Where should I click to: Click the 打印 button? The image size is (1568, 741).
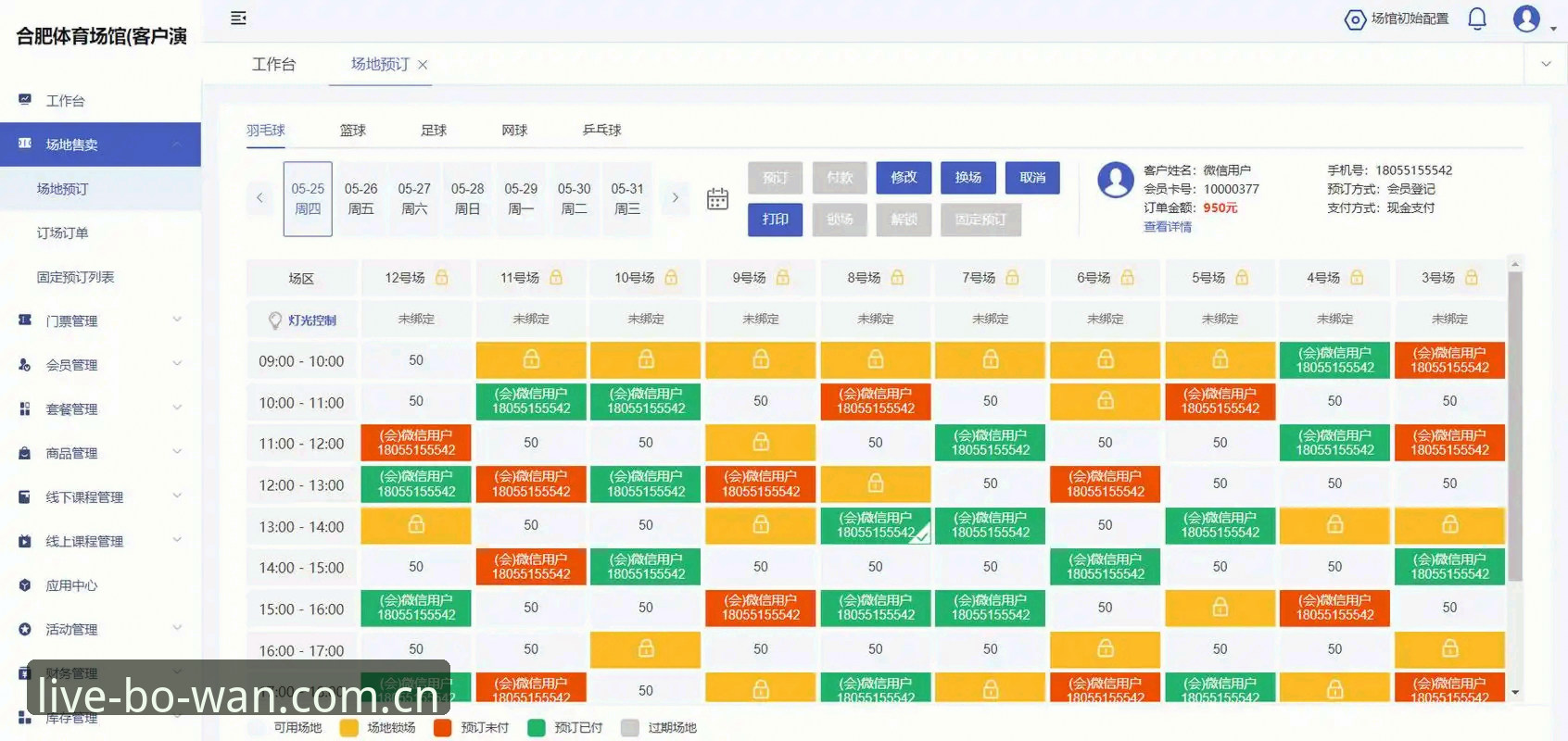click(x=776, y=220)
